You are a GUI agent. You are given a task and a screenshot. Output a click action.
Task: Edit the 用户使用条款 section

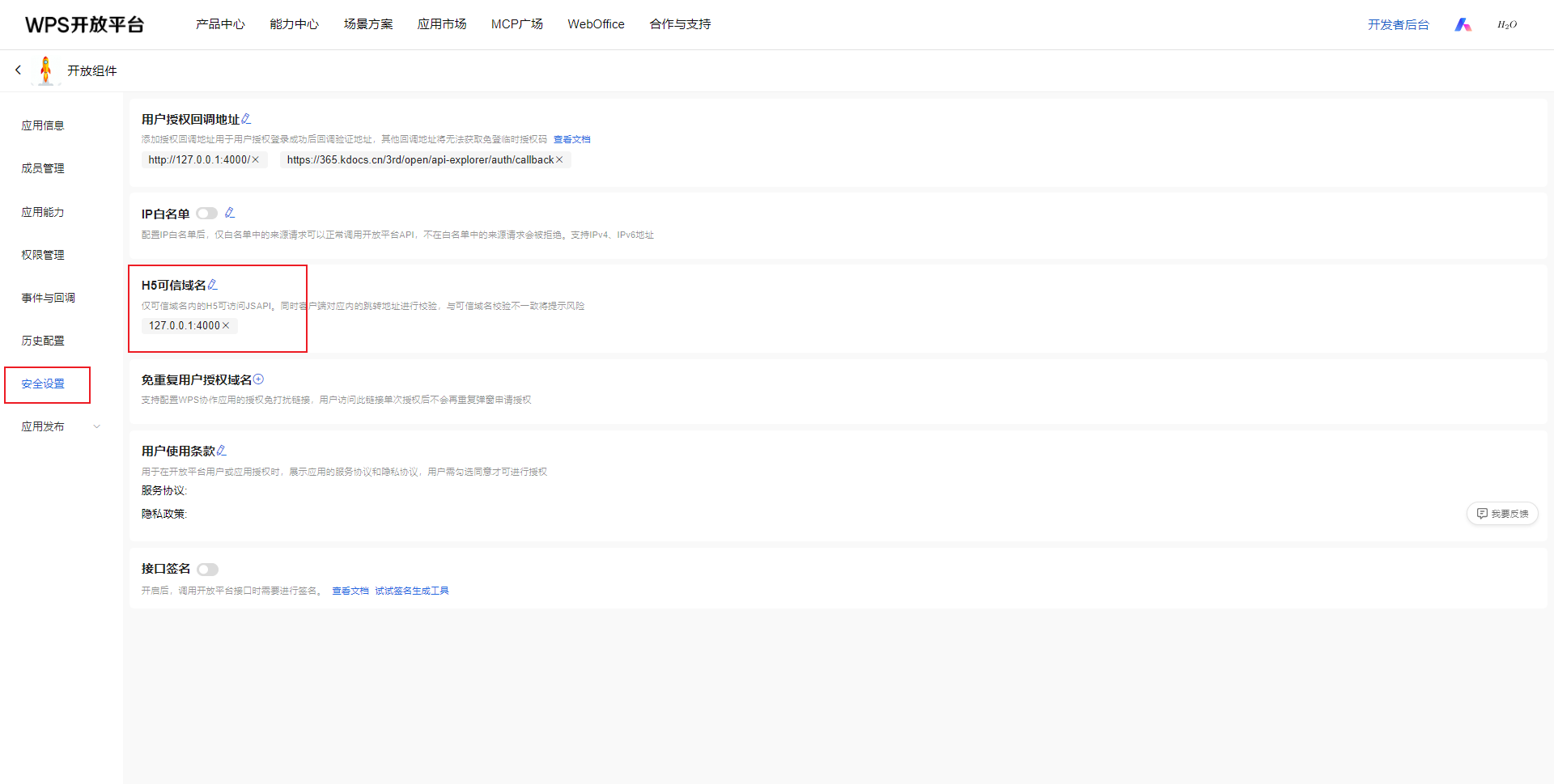point(222,451)
